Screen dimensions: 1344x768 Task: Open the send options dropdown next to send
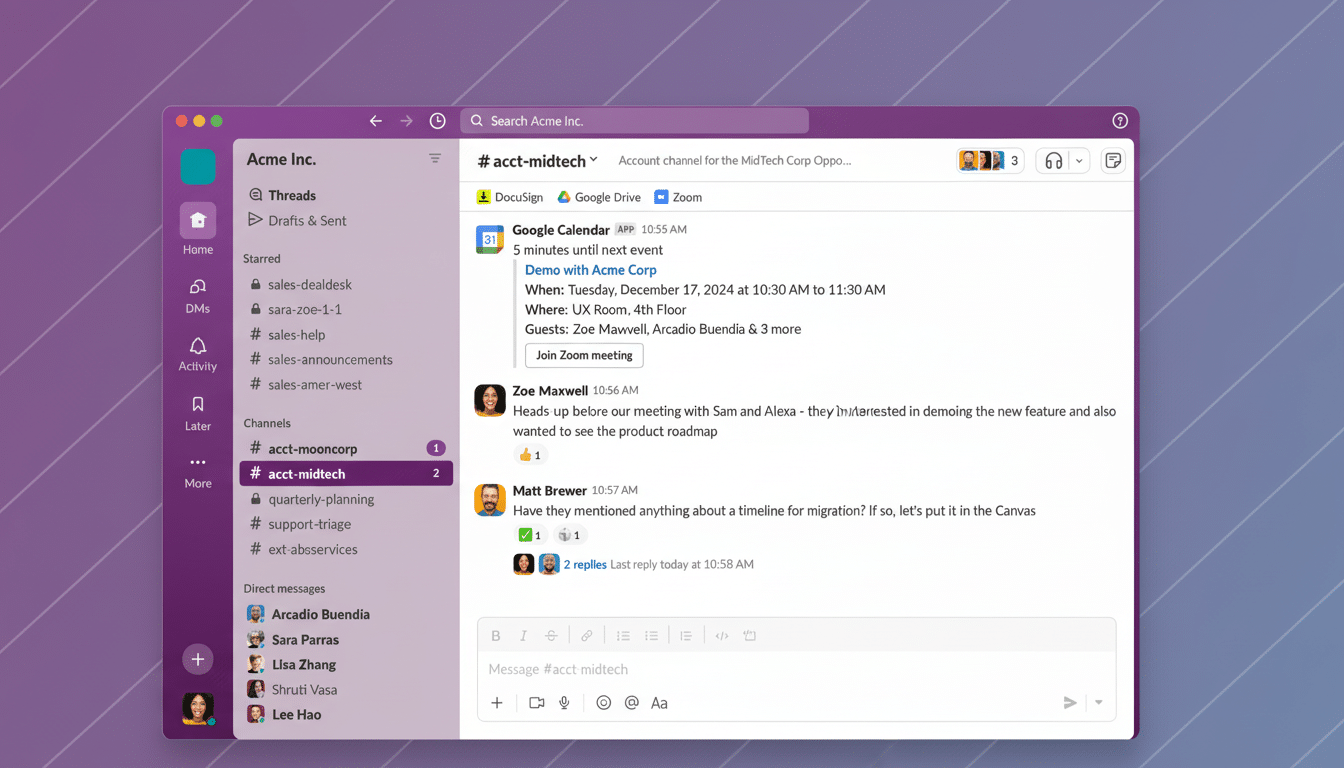(1097, 703)
